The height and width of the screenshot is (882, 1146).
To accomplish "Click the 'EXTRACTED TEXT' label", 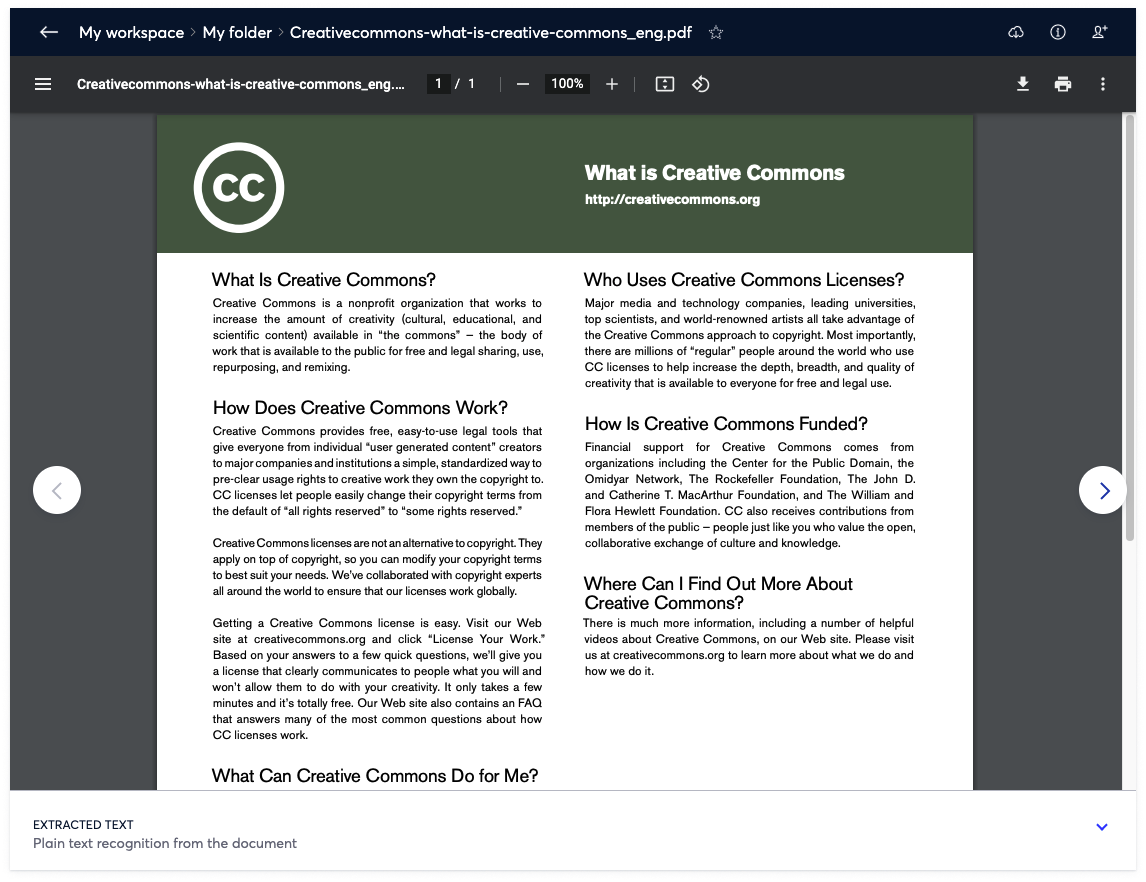I will click(x=83, y=824).
